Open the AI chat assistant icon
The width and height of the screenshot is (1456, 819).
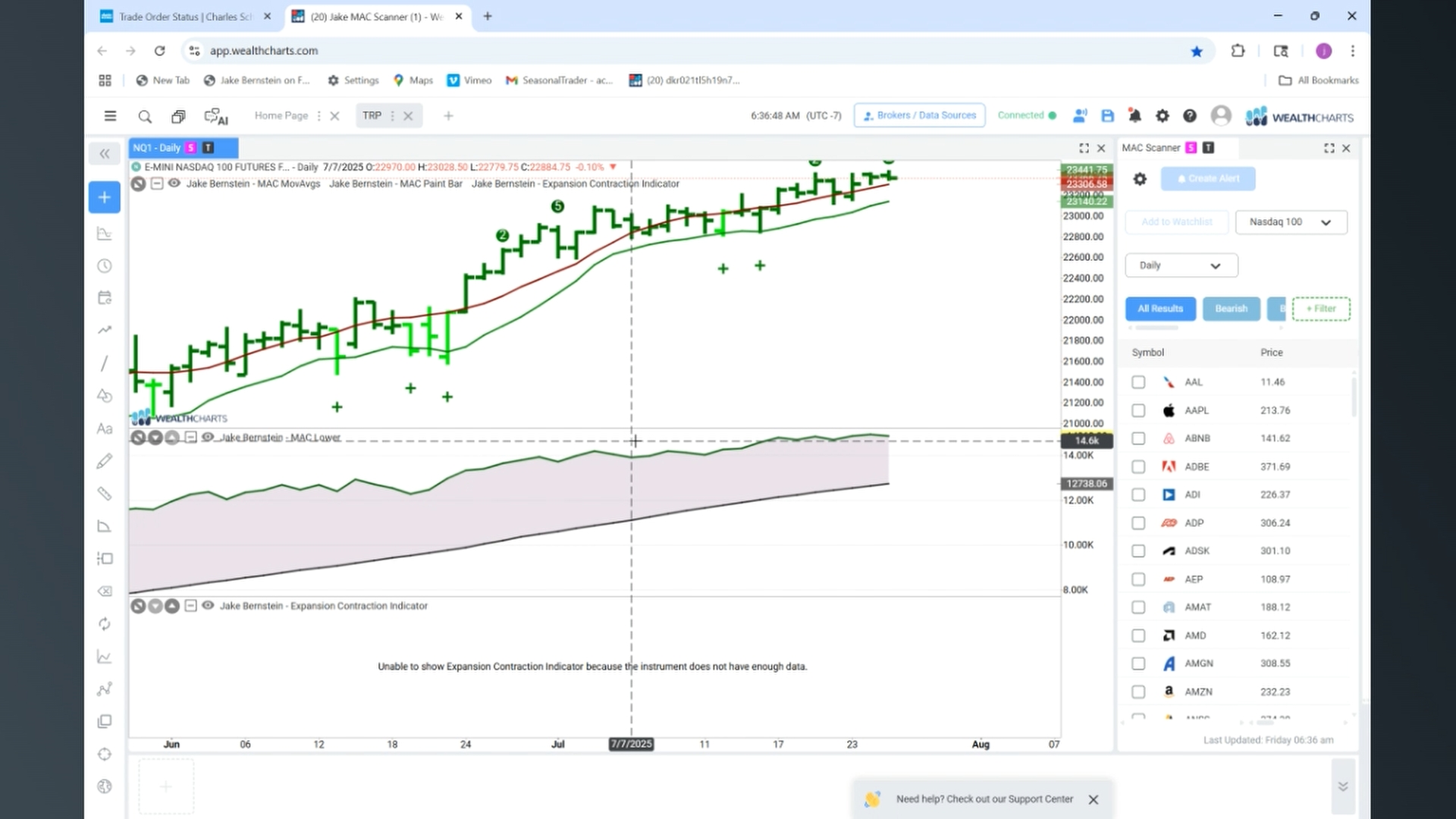[x=216, y=116]
